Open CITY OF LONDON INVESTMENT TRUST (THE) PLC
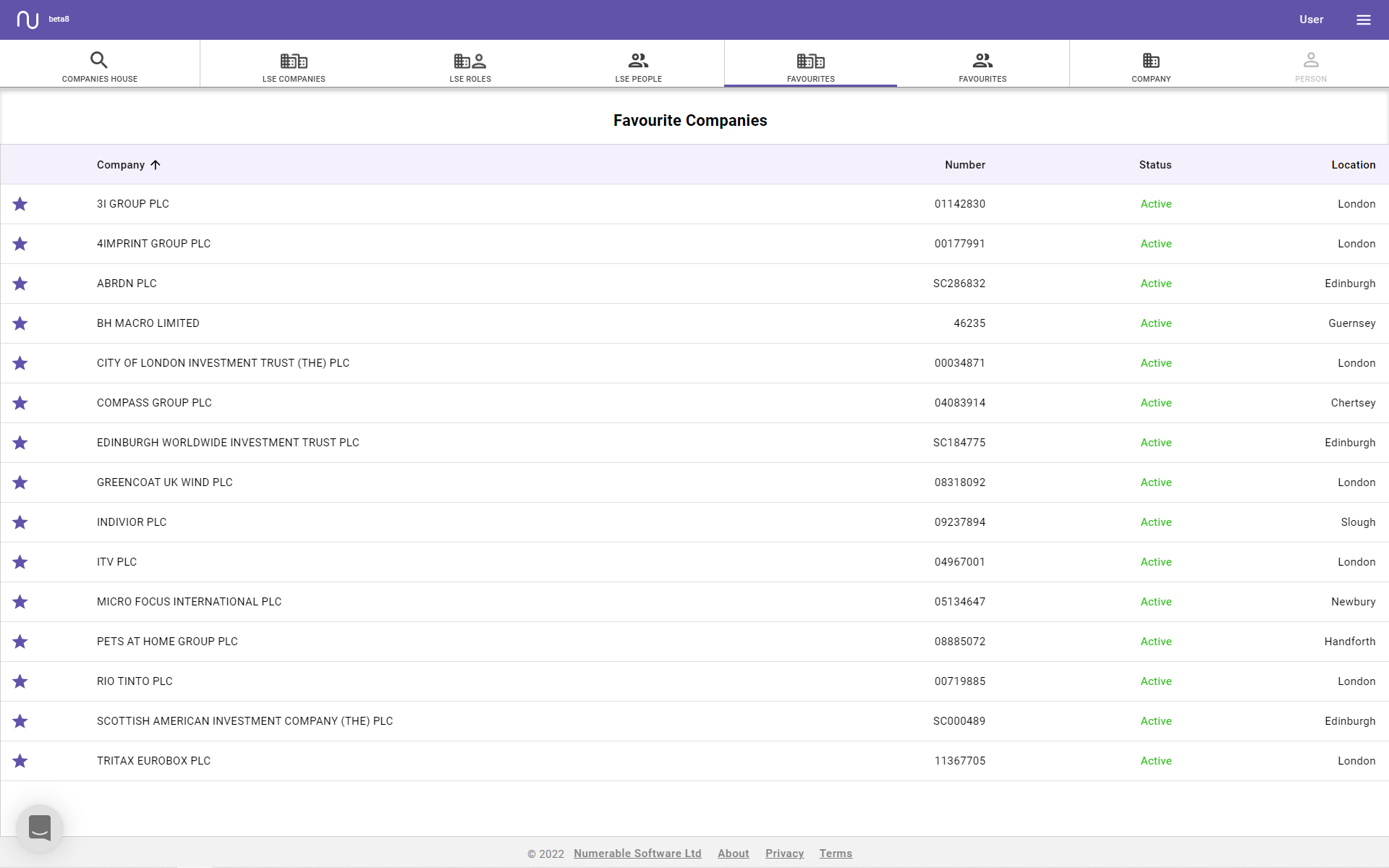Image resolution: width=1389 pixels, height=868 pixels. click(223, 363)
